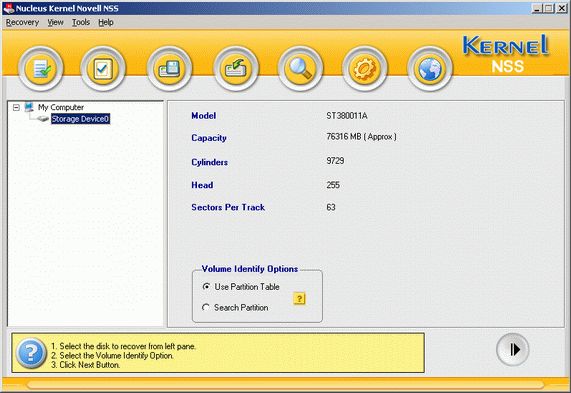Minimize the Nucleus Kernel window
The width and height of the screenshot is (571, 393).
pyautogui.click(x=537, y=8)
